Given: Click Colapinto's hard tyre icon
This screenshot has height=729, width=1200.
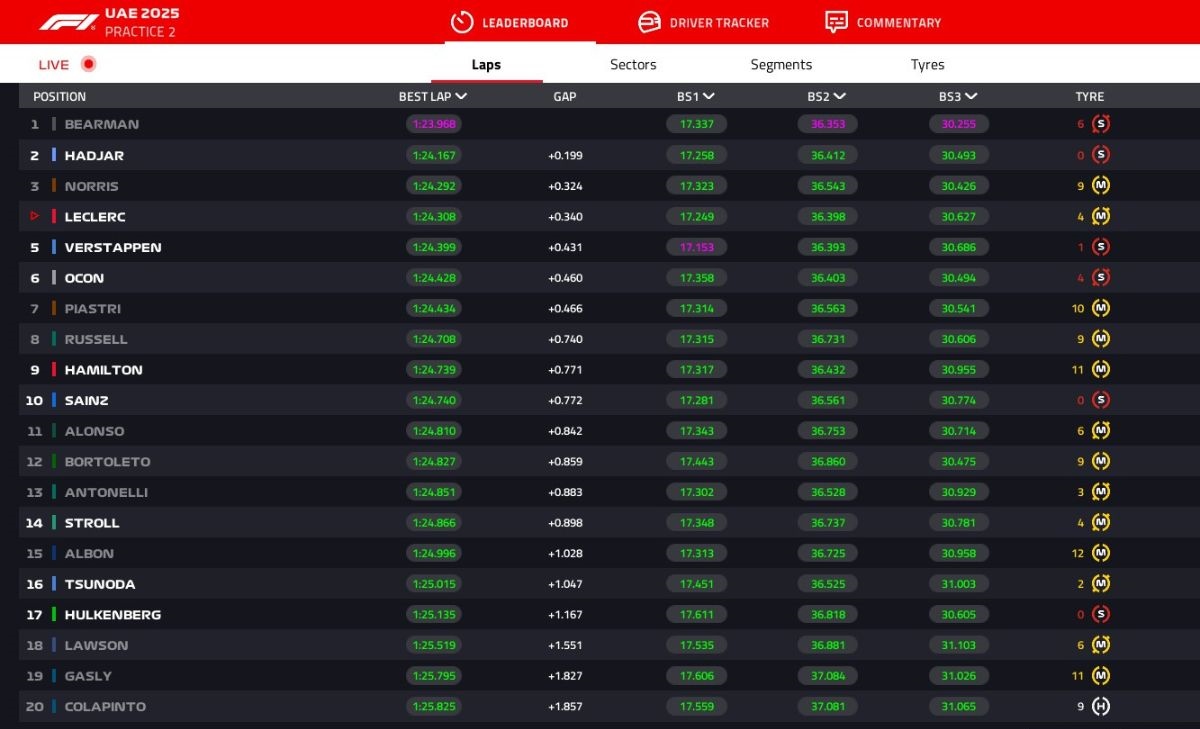Looking at the screenshot, I should click(x=1101, y=706).
